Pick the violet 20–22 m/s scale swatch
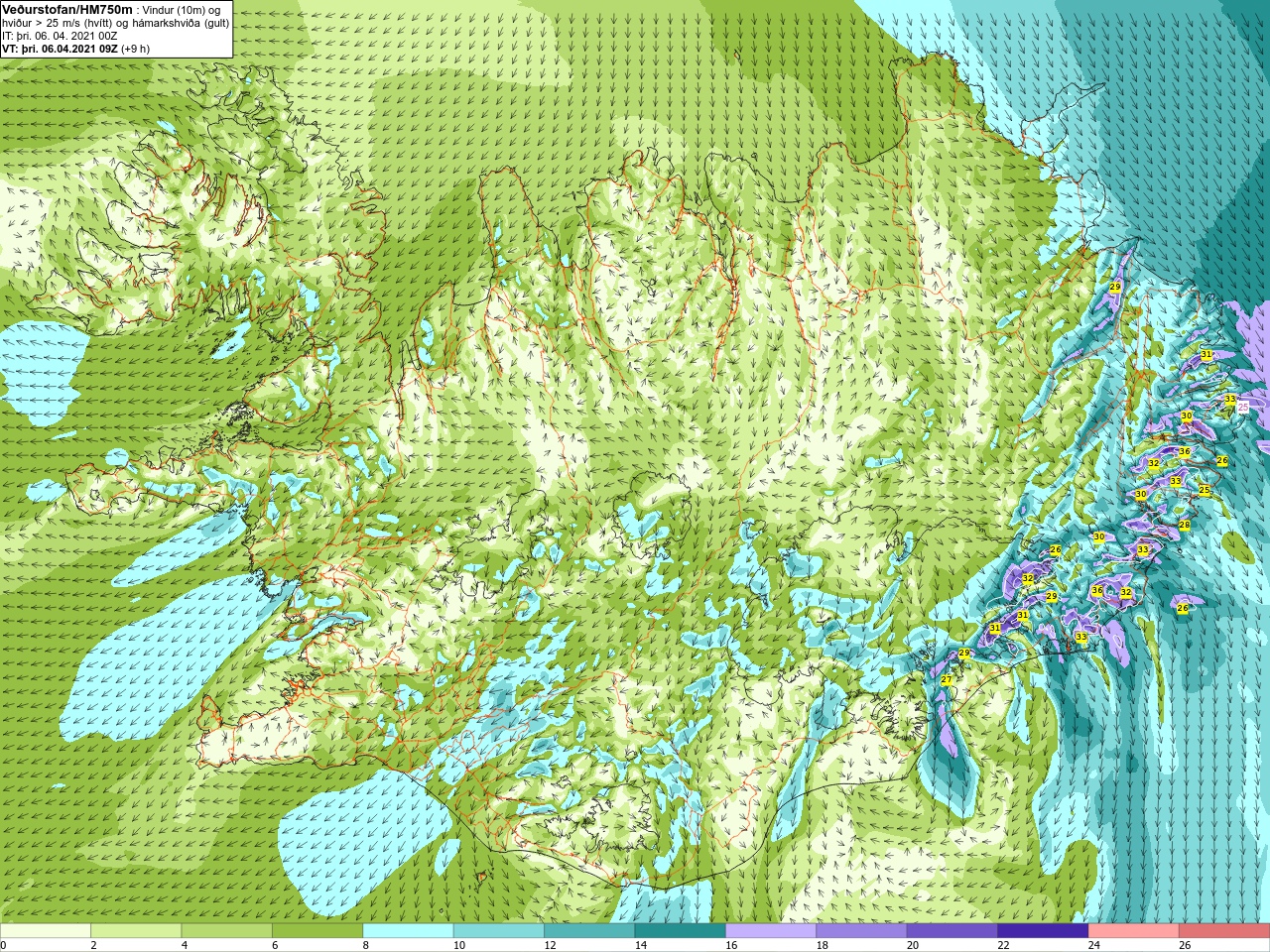Image resolution: width=1270 pixels, height=952 pixels. pyautogui.click(x=952, y=931)
